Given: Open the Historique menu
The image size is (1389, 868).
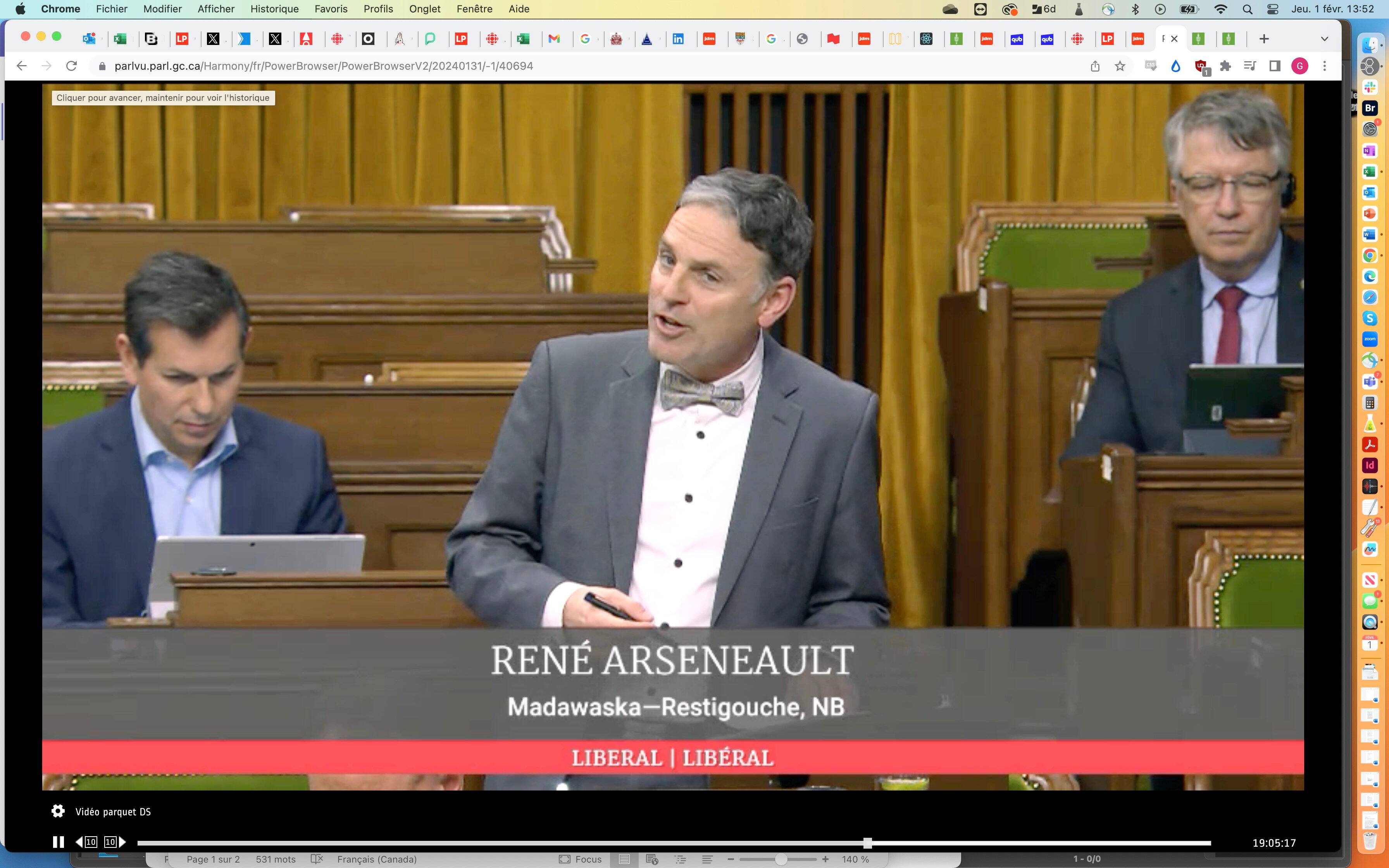Looking at the screenshot, I should tap(274, 9).
